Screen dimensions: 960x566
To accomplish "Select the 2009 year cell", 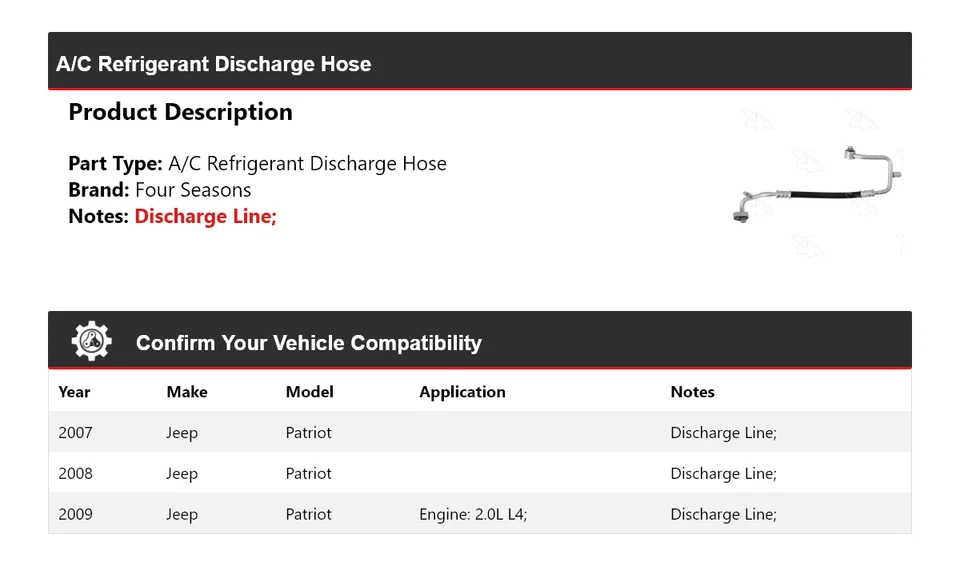I will pyautogui.click(x=75, y=514).
